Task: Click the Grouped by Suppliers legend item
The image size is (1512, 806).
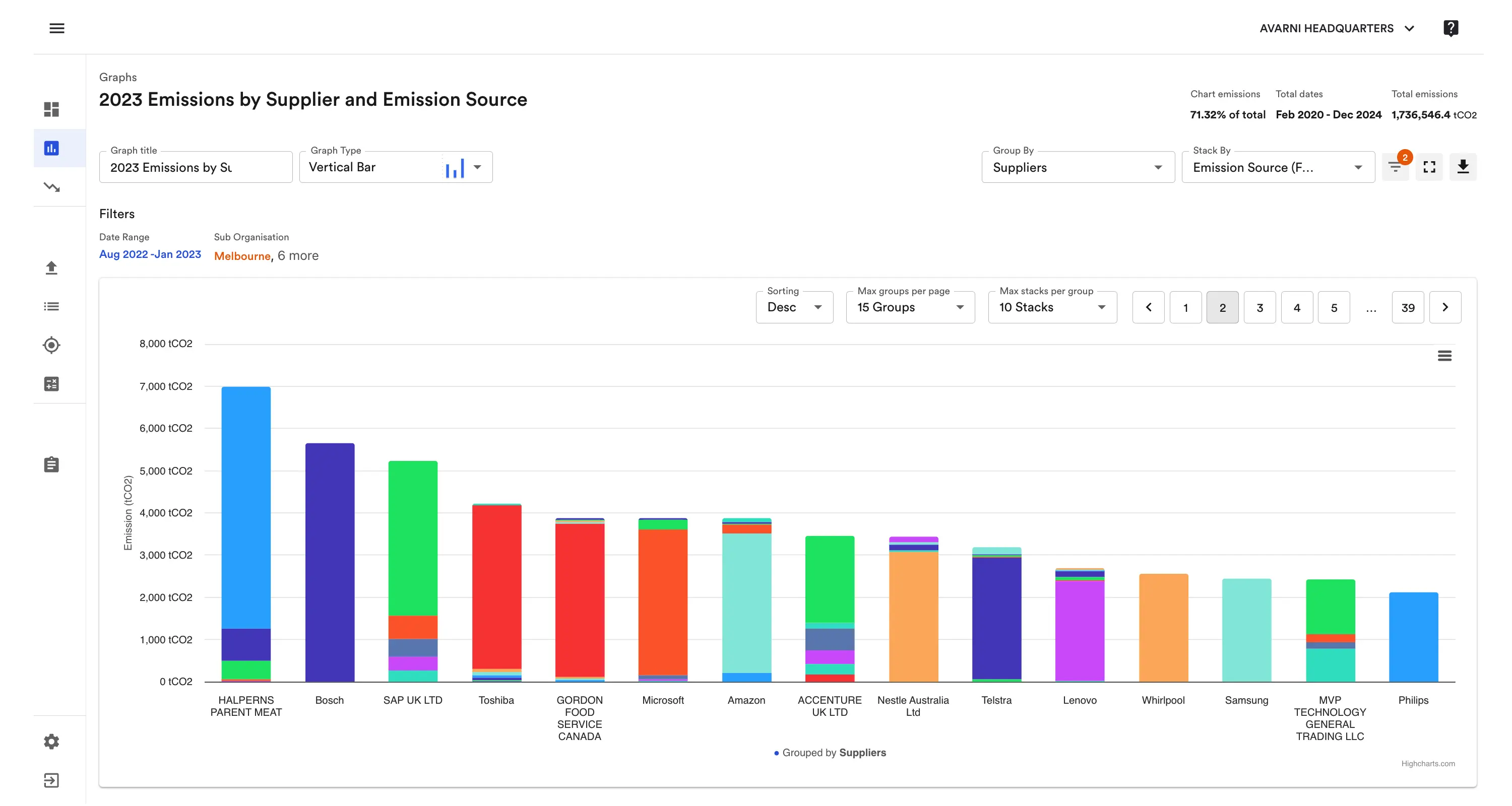Action: [x=830, y=753]
